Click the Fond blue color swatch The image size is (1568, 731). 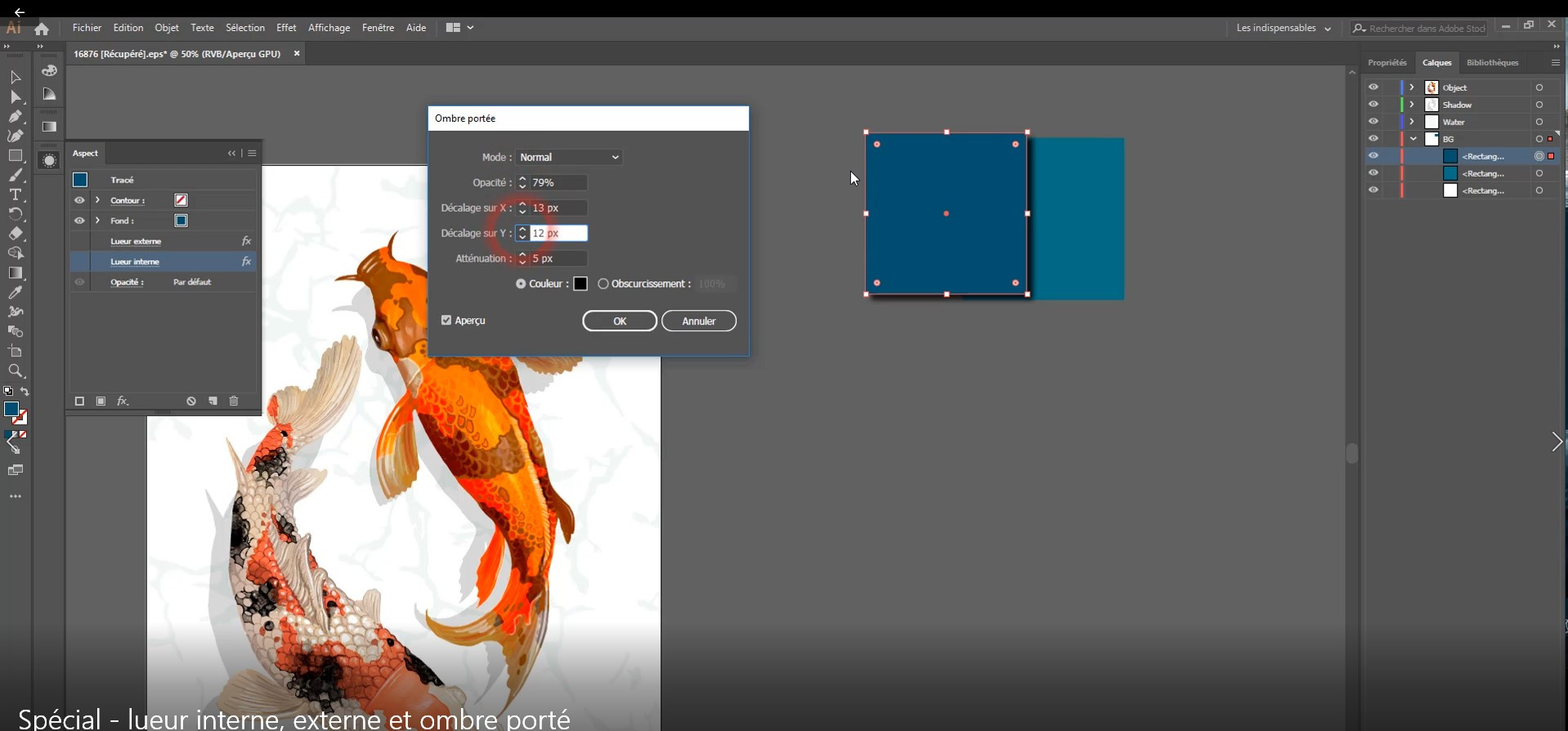pos(181,221)
